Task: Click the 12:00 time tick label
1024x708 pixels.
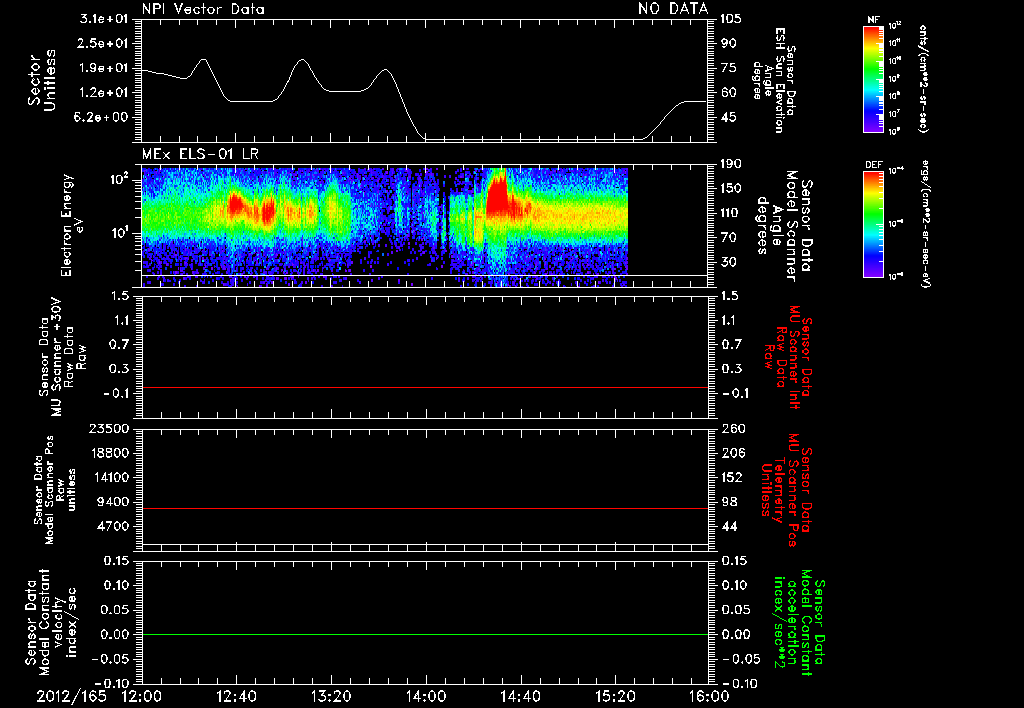Action: click(142, 696)
